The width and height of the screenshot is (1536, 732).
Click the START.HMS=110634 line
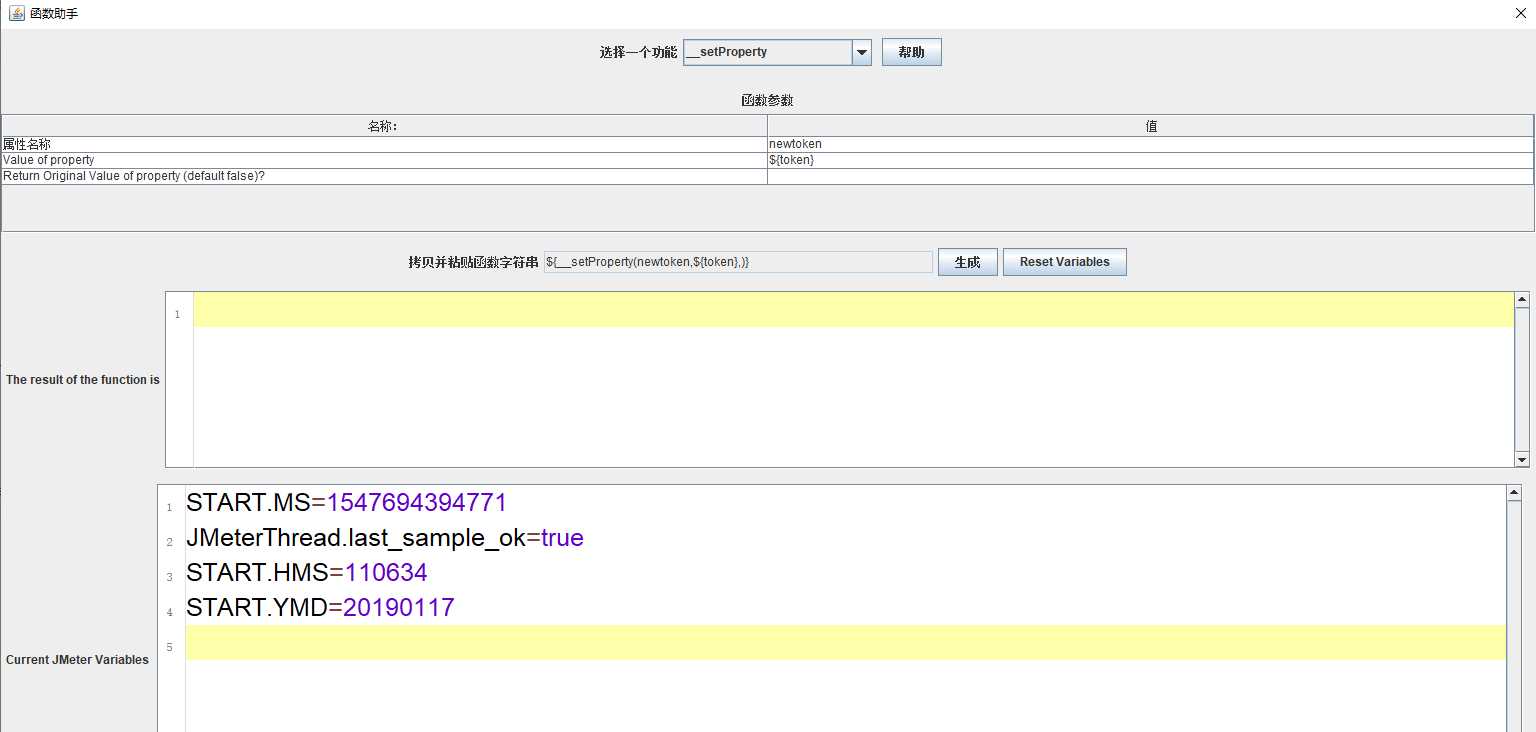[x=307, y=573]
